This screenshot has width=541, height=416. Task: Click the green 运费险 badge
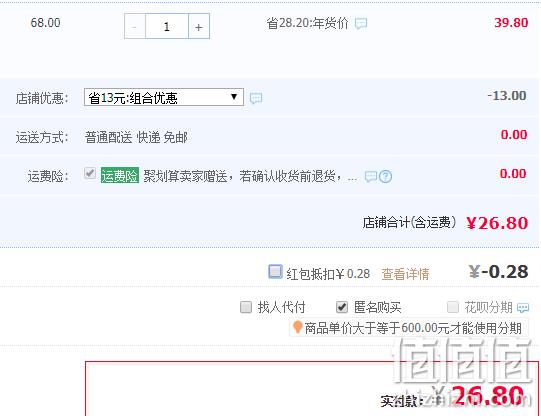tap(120, 176)
